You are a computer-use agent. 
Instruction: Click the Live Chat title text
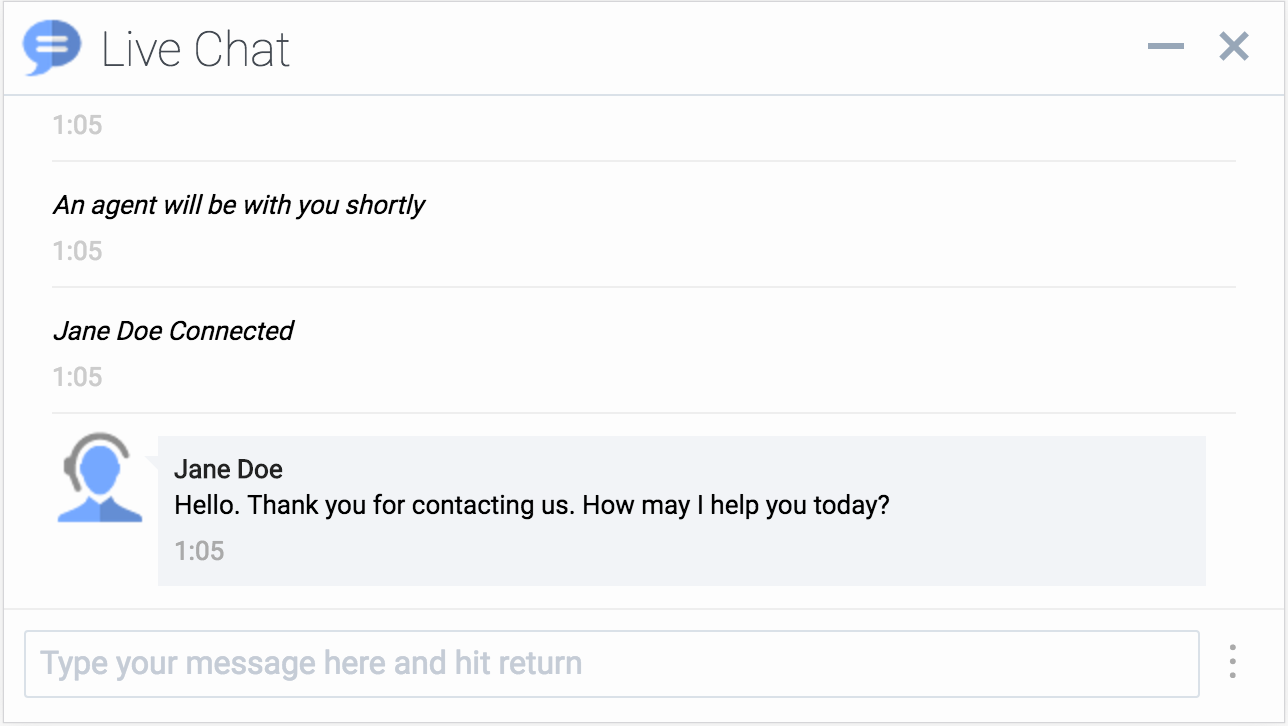click(x=196, y=49)
